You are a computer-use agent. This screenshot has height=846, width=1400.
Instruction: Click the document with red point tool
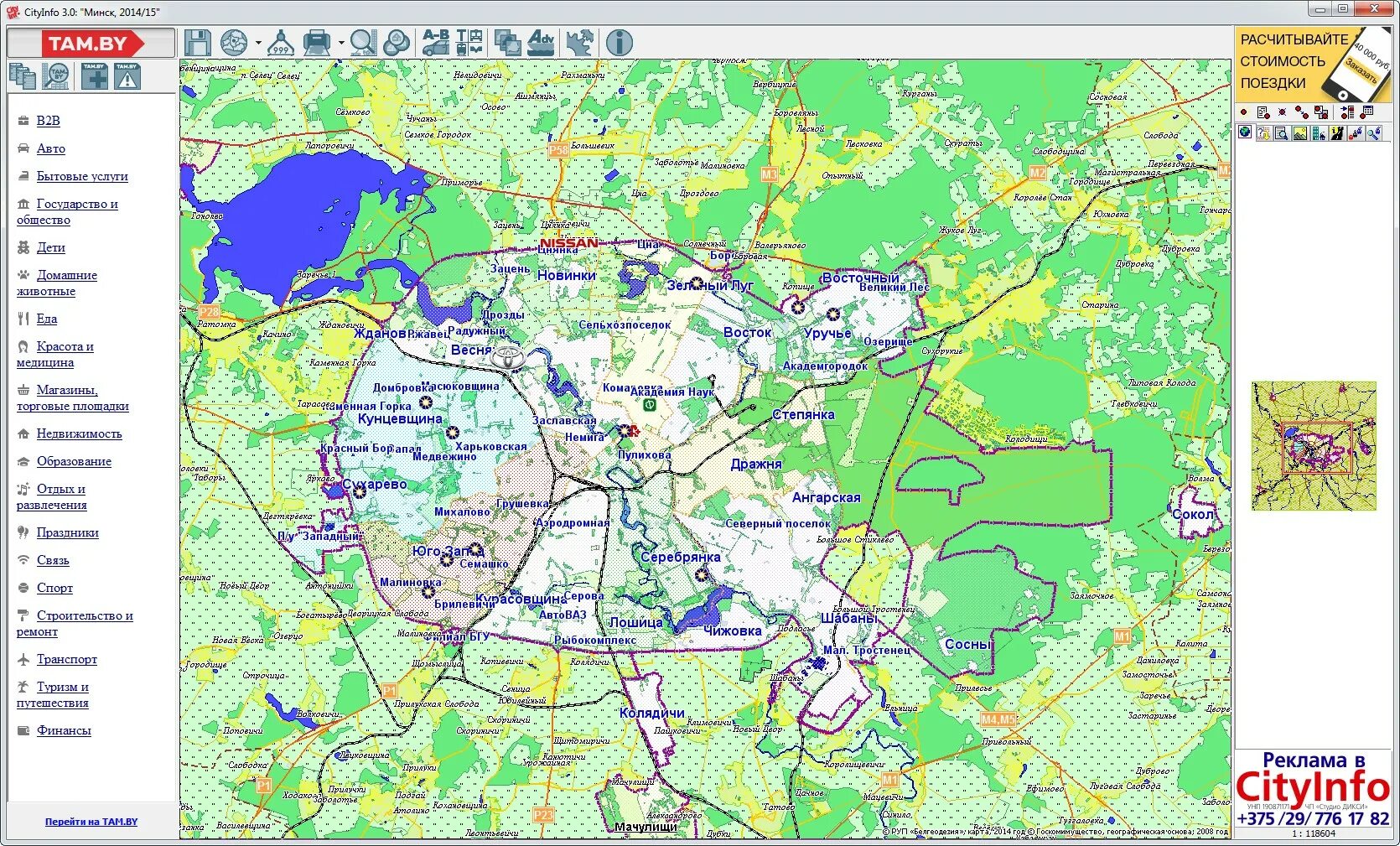(x=1263, y=112)
